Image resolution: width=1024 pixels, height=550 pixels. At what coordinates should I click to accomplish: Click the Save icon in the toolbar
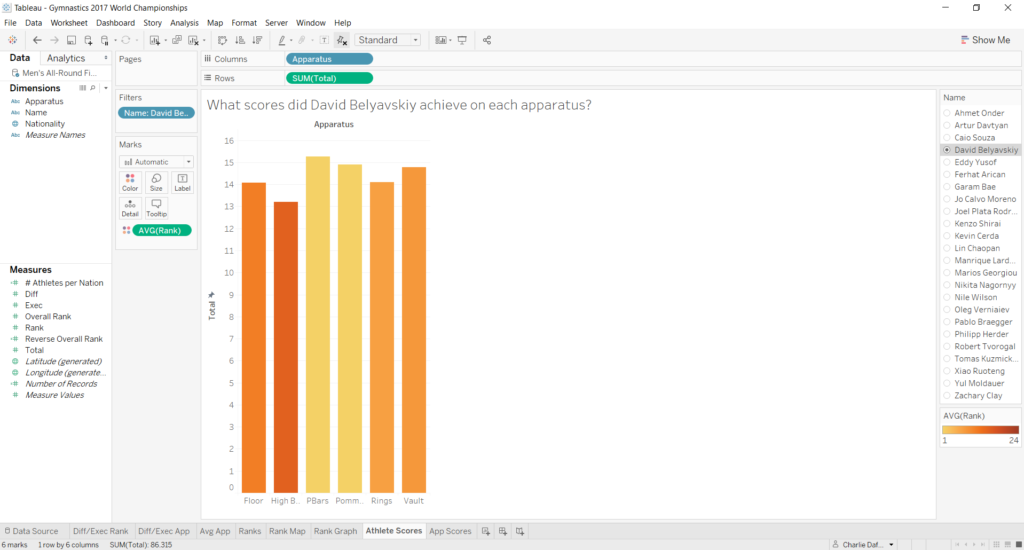[72, 40]
